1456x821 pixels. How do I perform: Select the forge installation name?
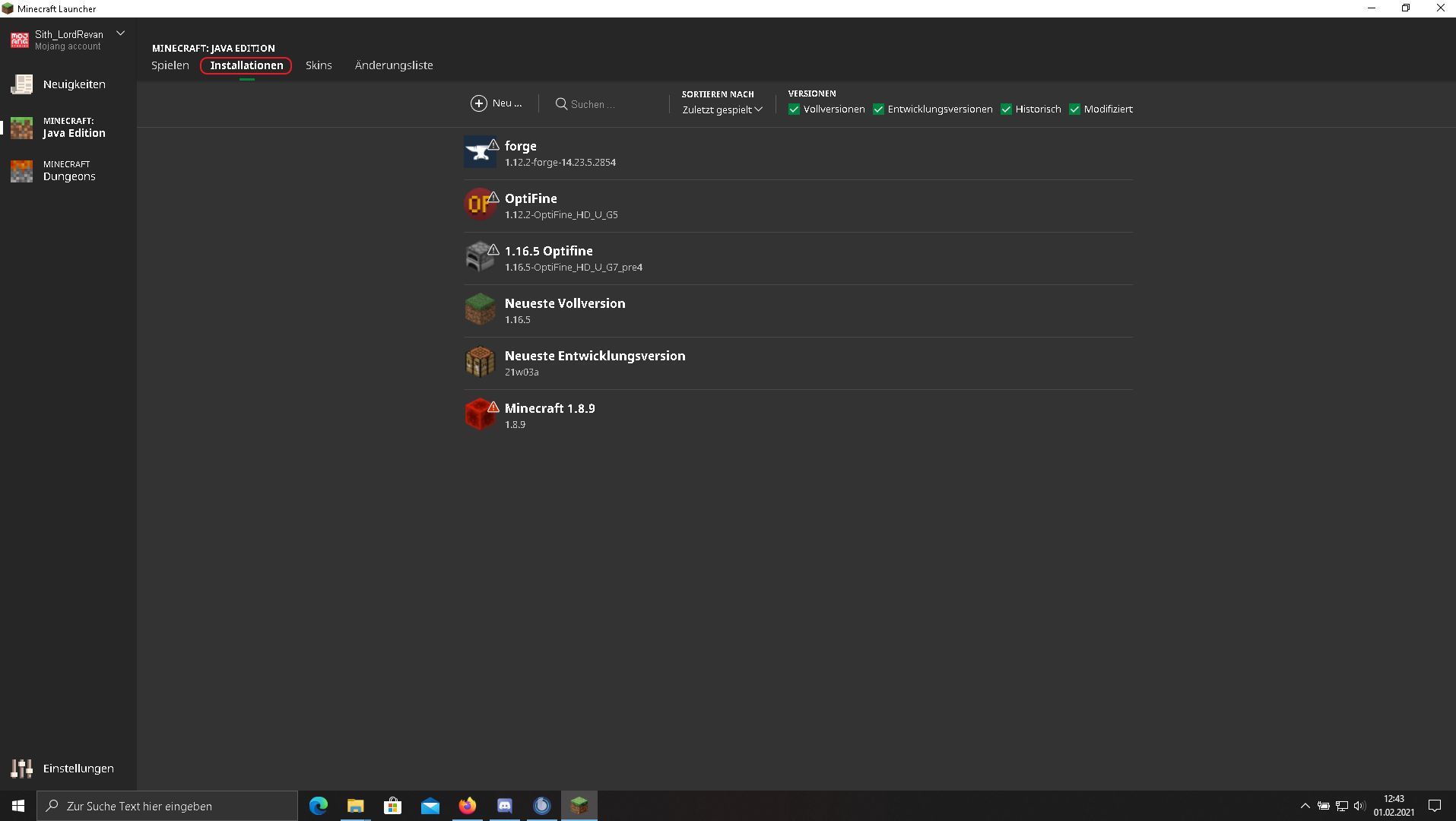tap(521, 146)
